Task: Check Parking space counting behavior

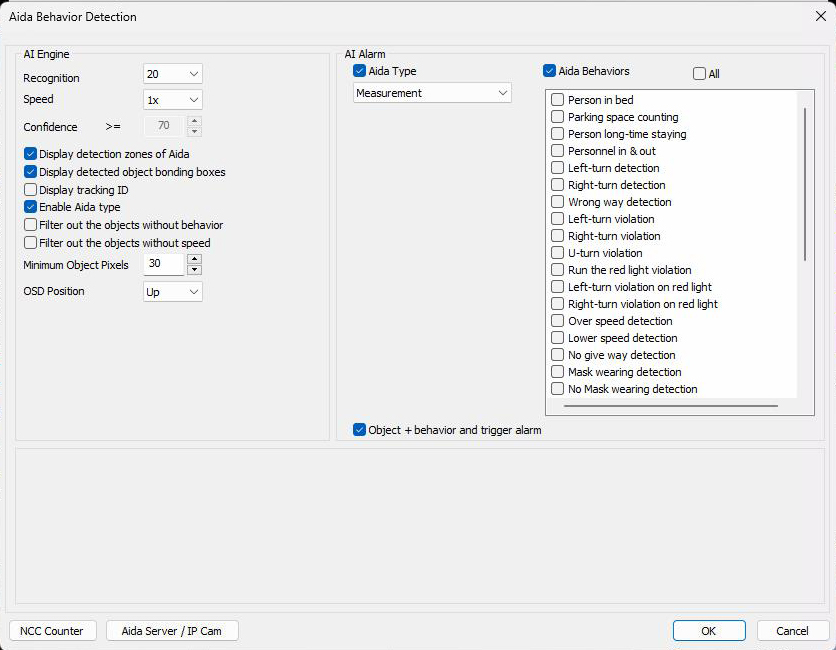Action: pos(557,117)
